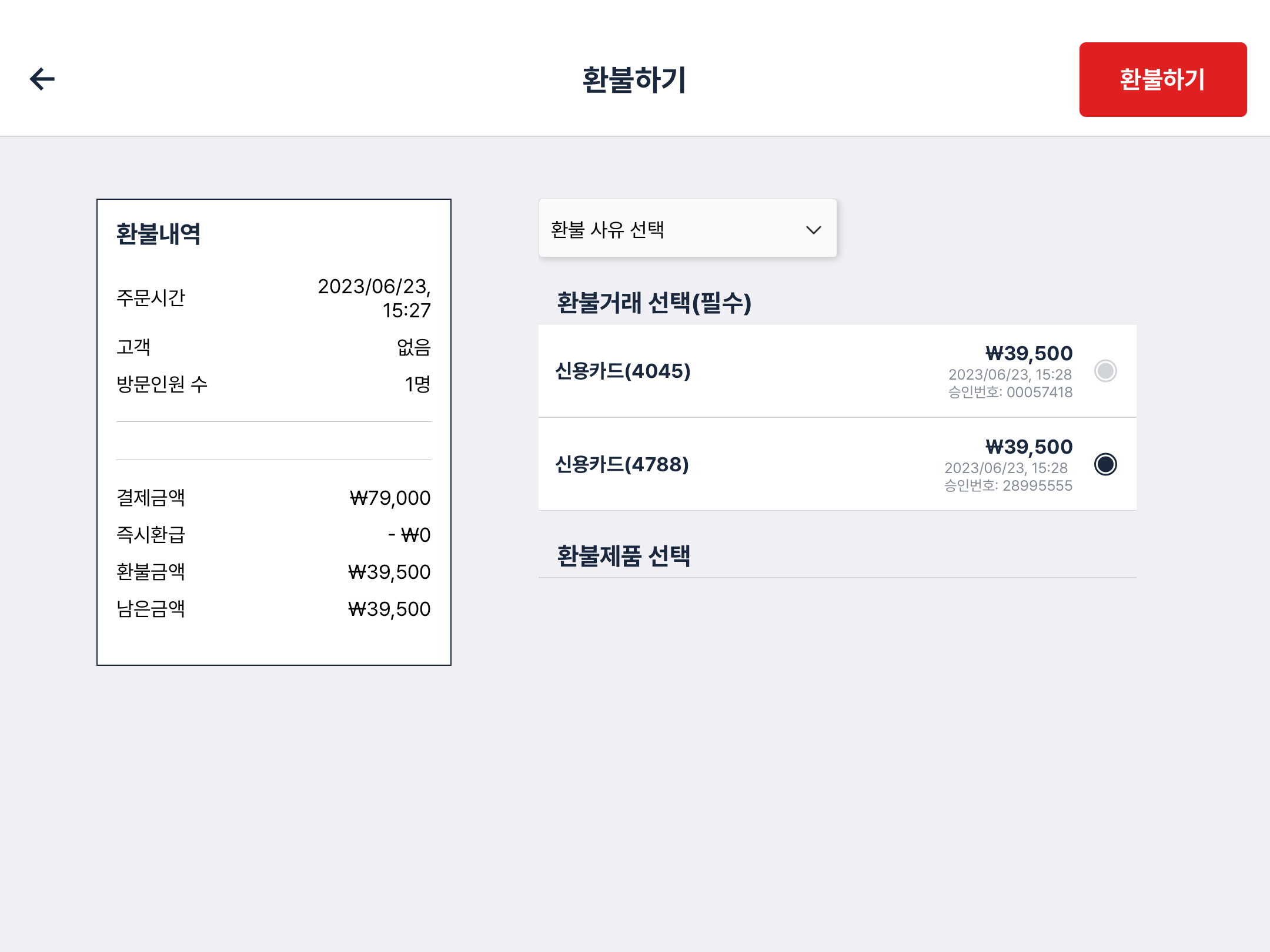Click the 방문인원 수 row
The height and width of the screenshot is (952, 1270).
(273, 384)
